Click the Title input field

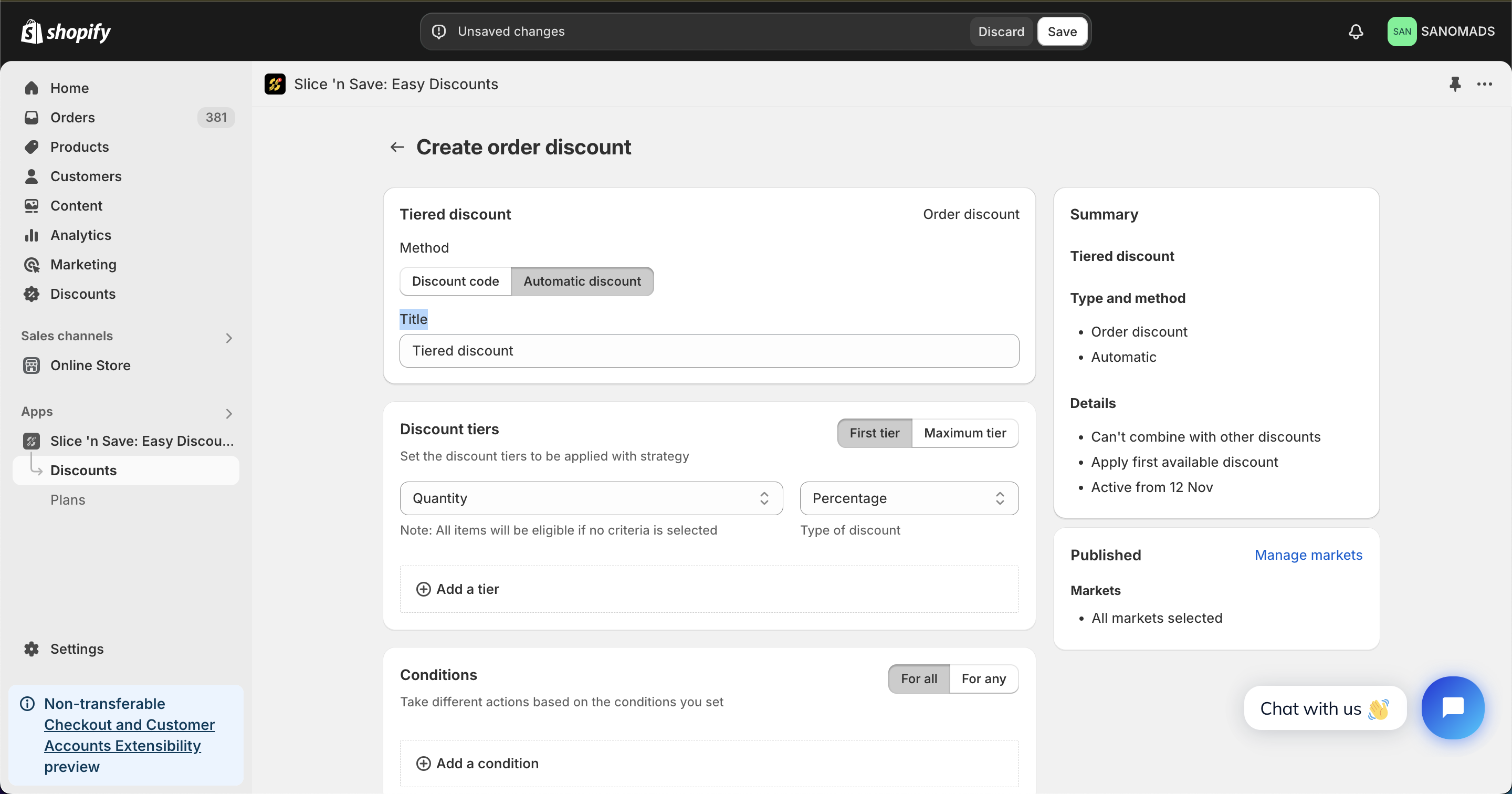[x=709, y=351]
